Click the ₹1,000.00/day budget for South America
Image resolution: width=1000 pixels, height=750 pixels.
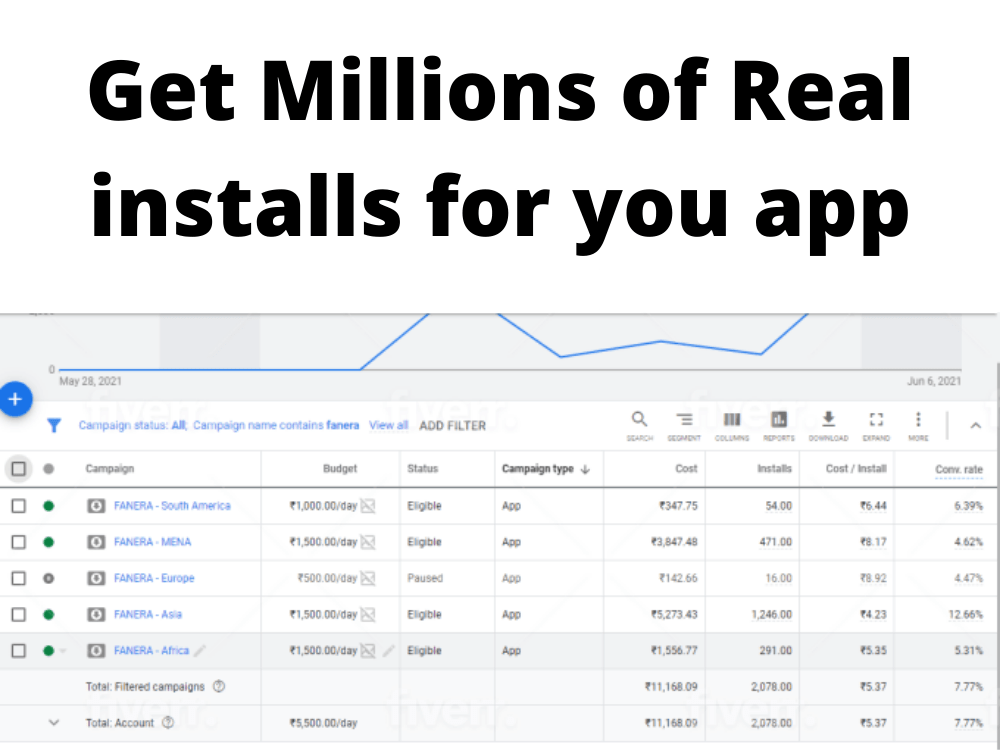(x=323, y=506)
